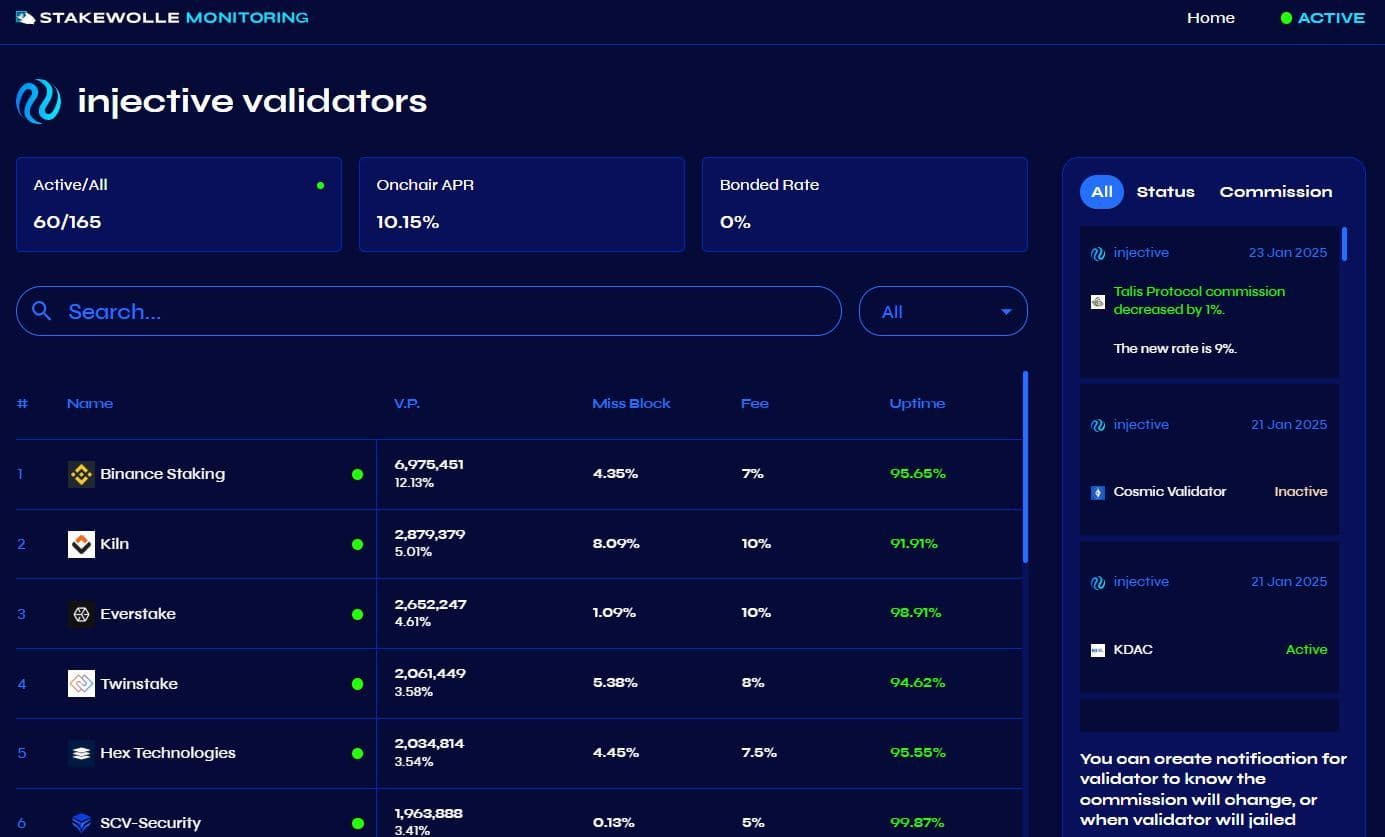
Task: Click the Onchair APR 10.15% card
Action: tap(522, 204)
